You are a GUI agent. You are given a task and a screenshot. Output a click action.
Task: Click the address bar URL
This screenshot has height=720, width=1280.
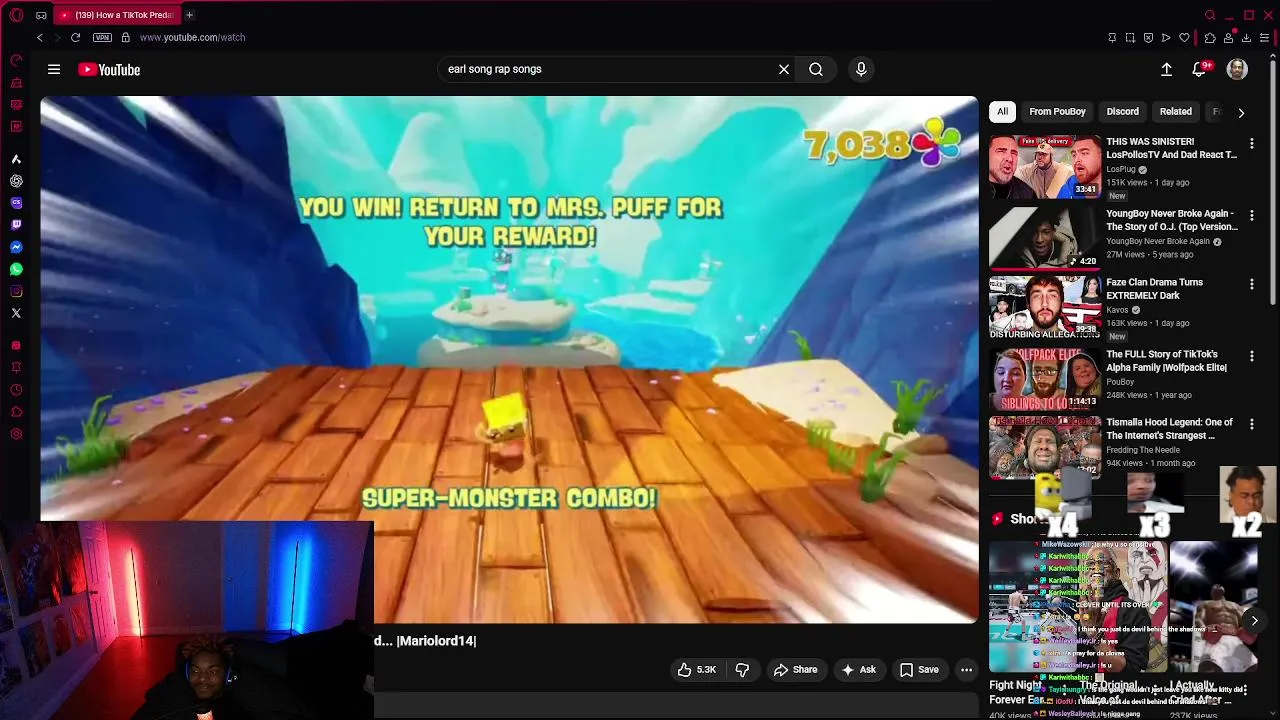[x=192, y=37]
